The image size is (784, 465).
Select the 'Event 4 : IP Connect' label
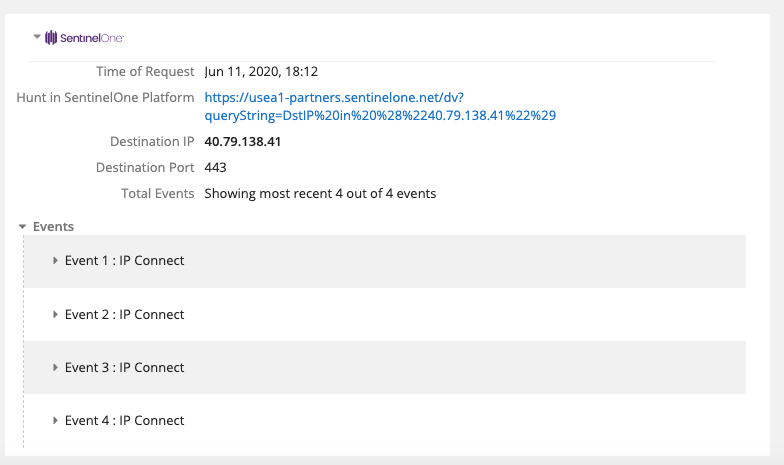pos(124,420)
